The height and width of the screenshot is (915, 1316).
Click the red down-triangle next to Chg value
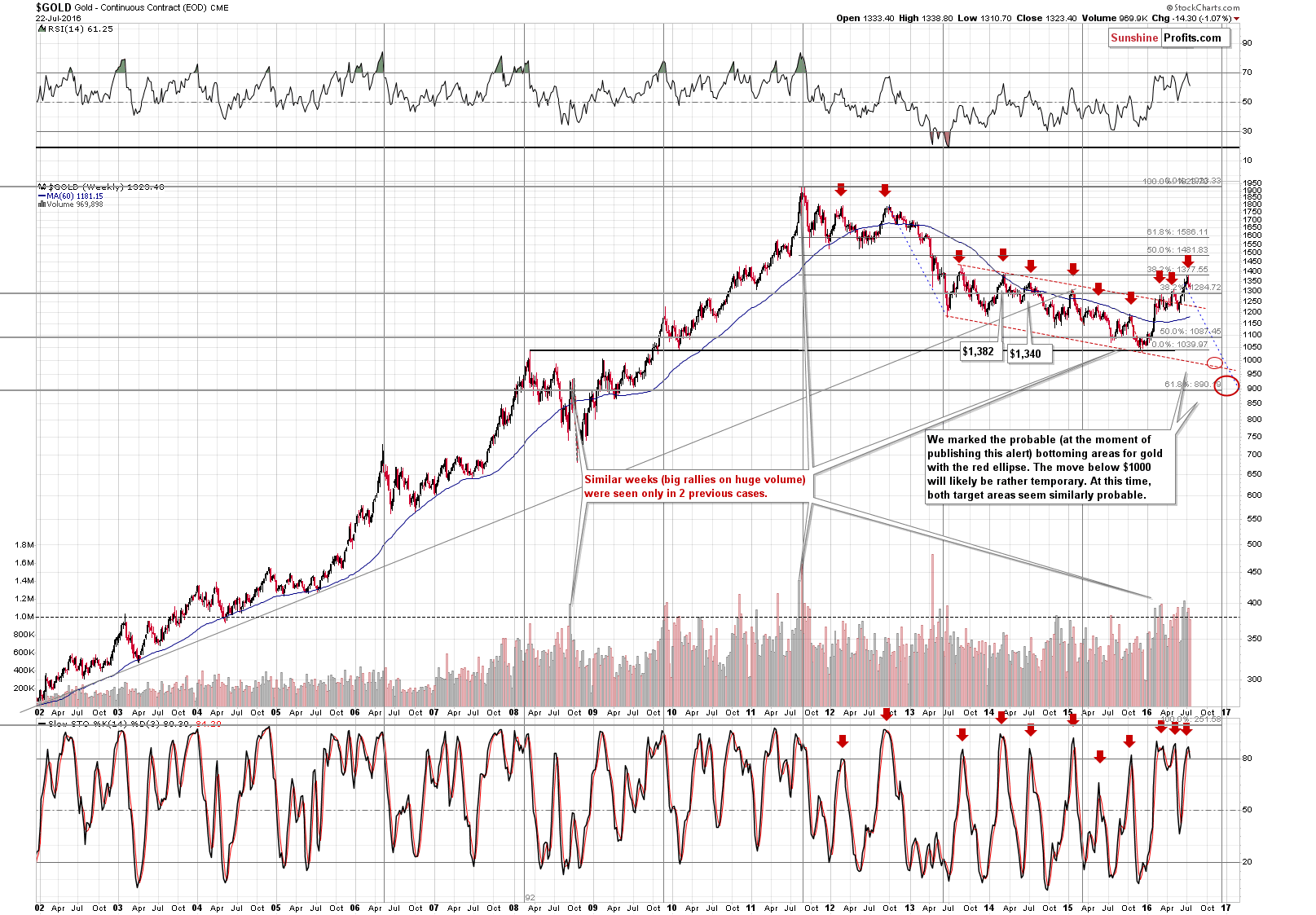(1236, 18)
